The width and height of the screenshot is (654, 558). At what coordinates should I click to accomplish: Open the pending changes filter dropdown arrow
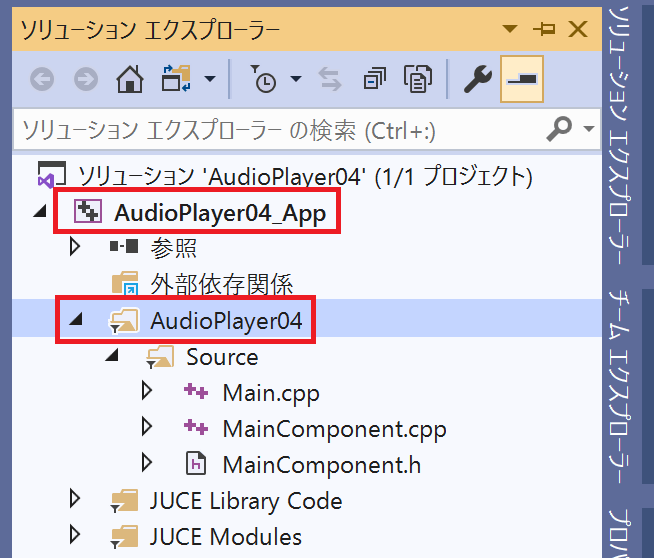(x=296, y=78)
